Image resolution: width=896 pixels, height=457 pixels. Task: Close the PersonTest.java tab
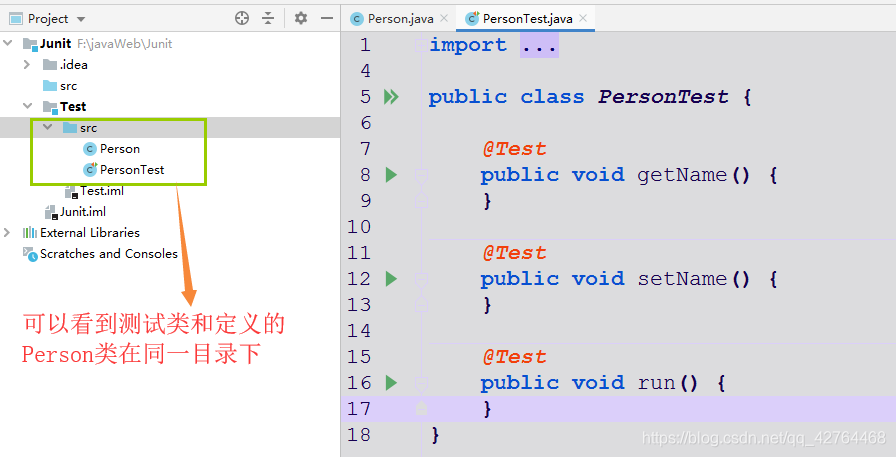pyautogui.click(x=583, y=18)
